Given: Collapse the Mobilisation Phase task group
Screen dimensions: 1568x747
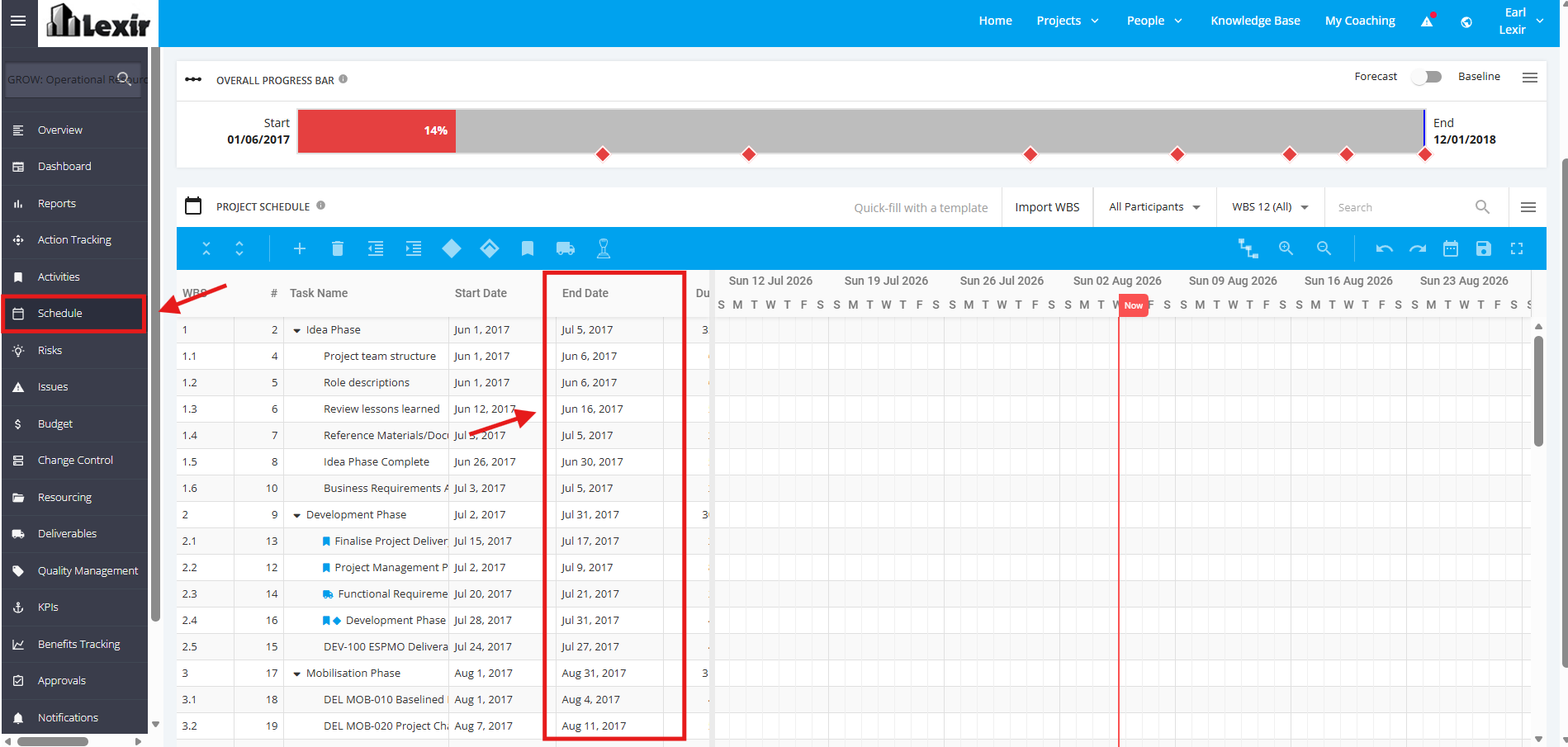Looking at the screenshot, I should click(x=297, y=674).
